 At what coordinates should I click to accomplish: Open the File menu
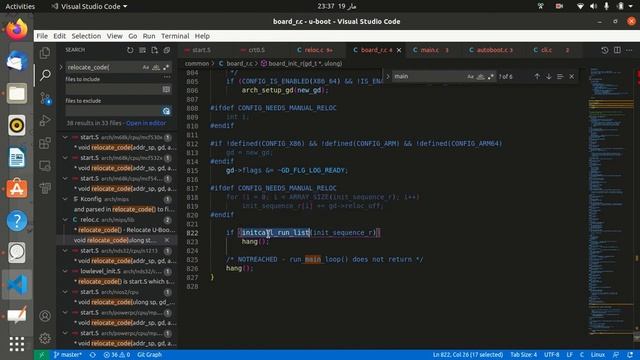tap(42, 36)
